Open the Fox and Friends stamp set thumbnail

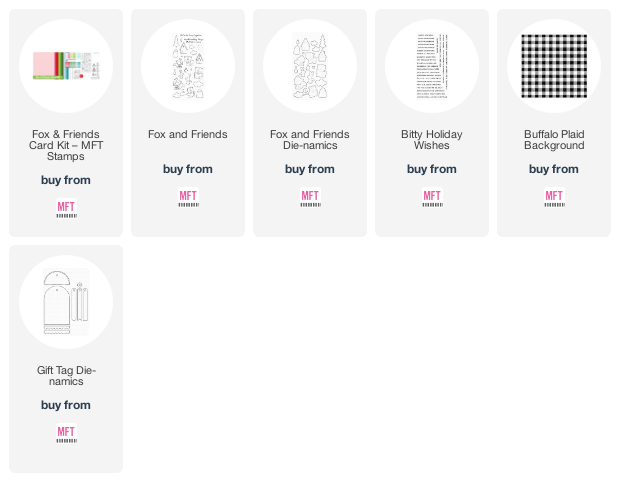coord(188,66)
